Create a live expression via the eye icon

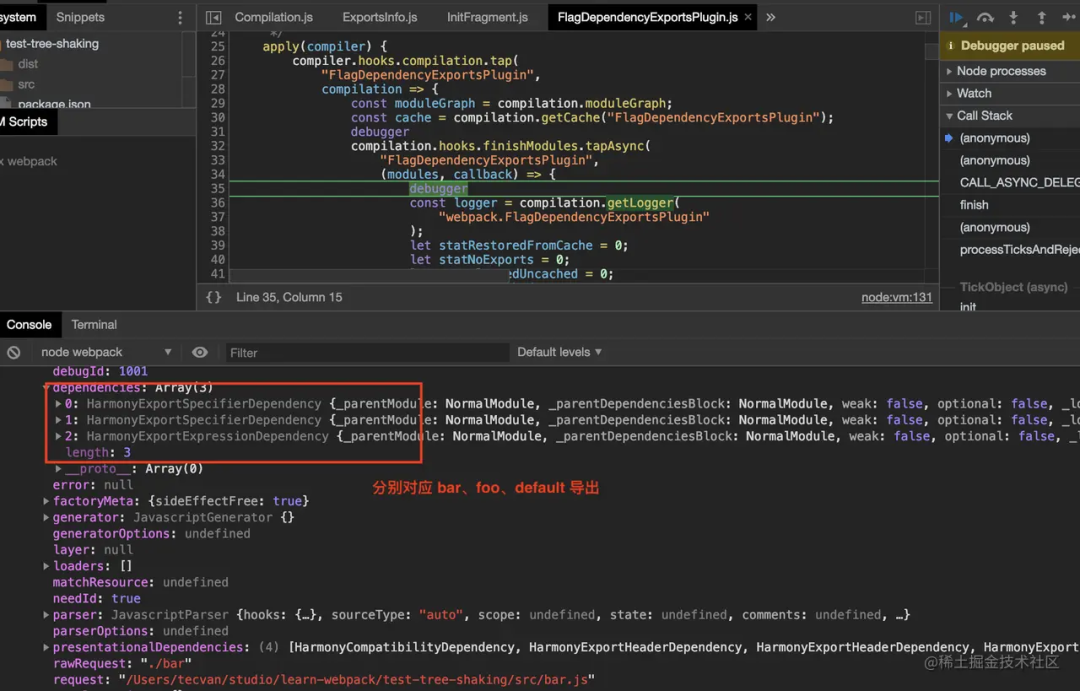[199, 351]
